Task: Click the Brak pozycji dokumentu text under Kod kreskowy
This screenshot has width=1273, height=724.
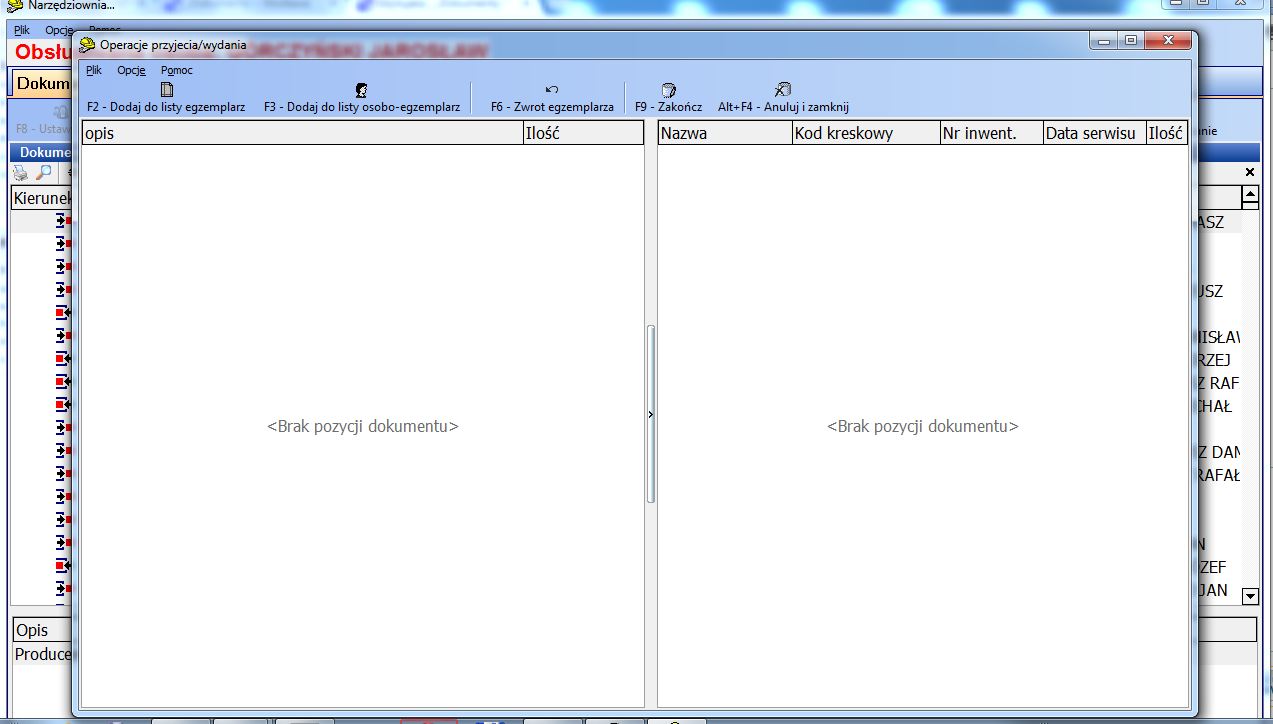Action: [x=923, y=426]
